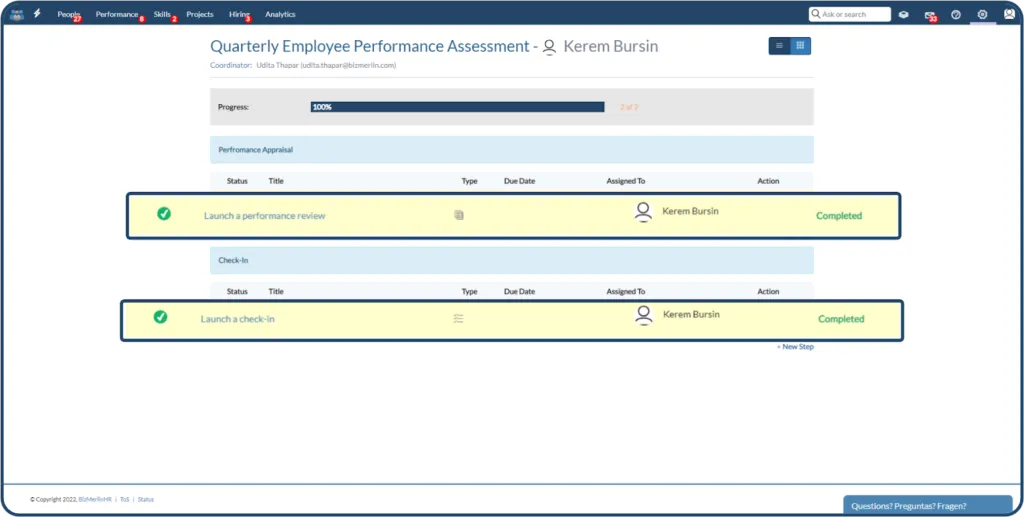Click the help question mark icon
This screenshot has width=1024, height=517.
[956, 14]
